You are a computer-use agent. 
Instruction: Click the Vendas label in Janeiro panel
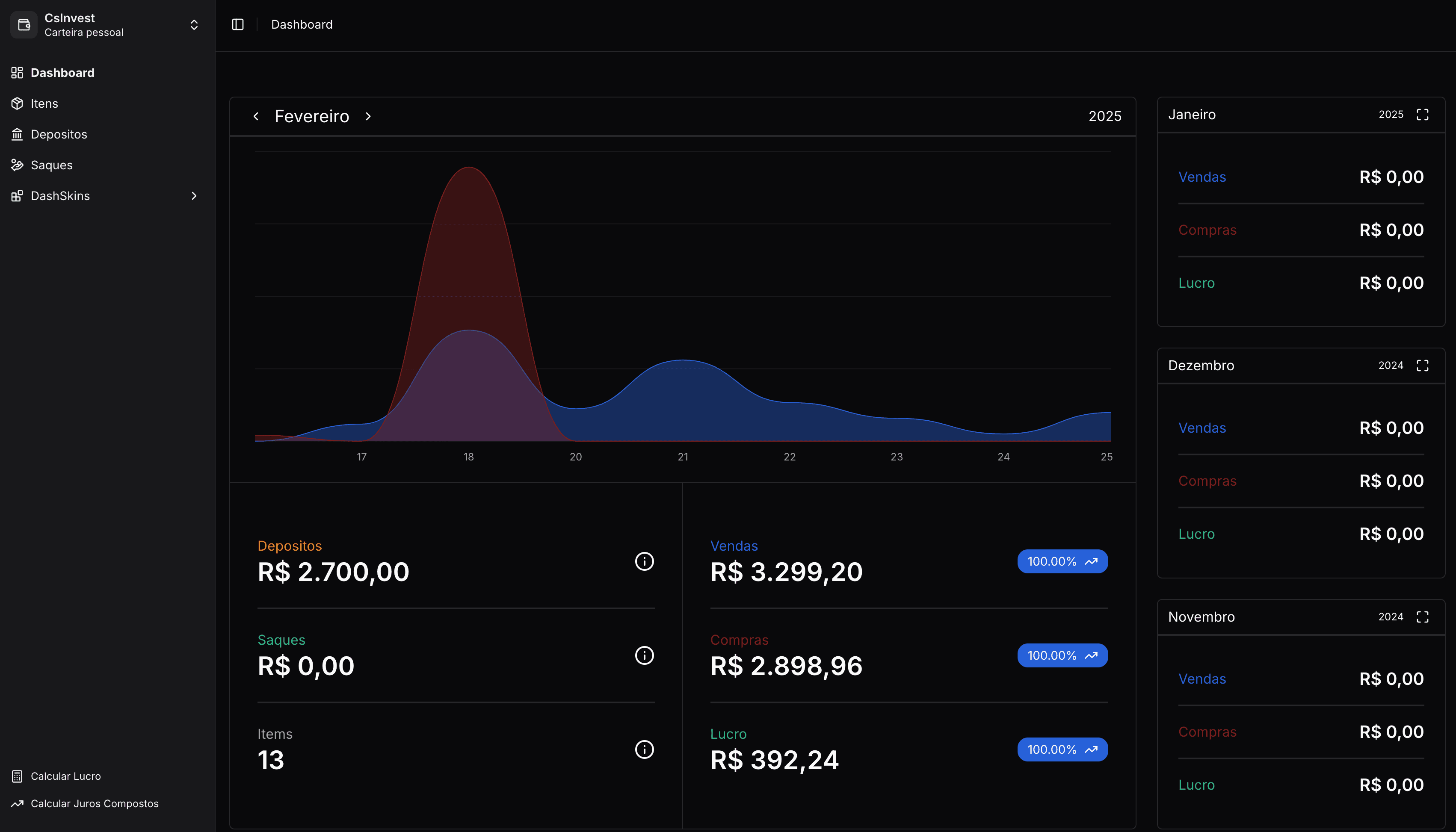pos(1202,177)
